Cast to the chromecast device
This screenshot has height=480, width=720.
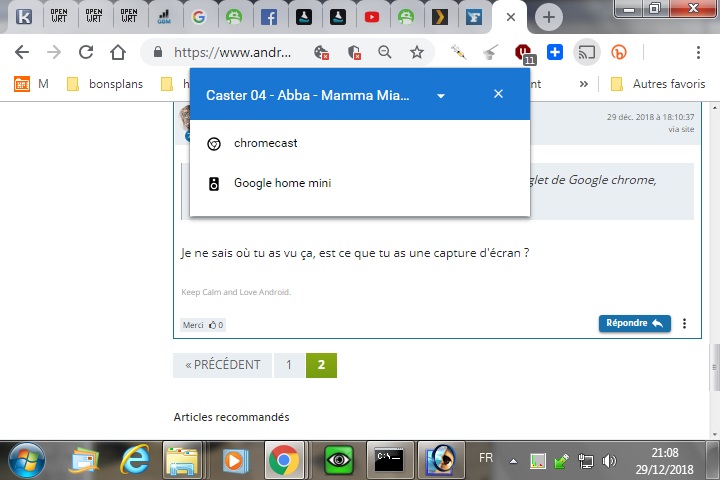(x=360, y=143)
